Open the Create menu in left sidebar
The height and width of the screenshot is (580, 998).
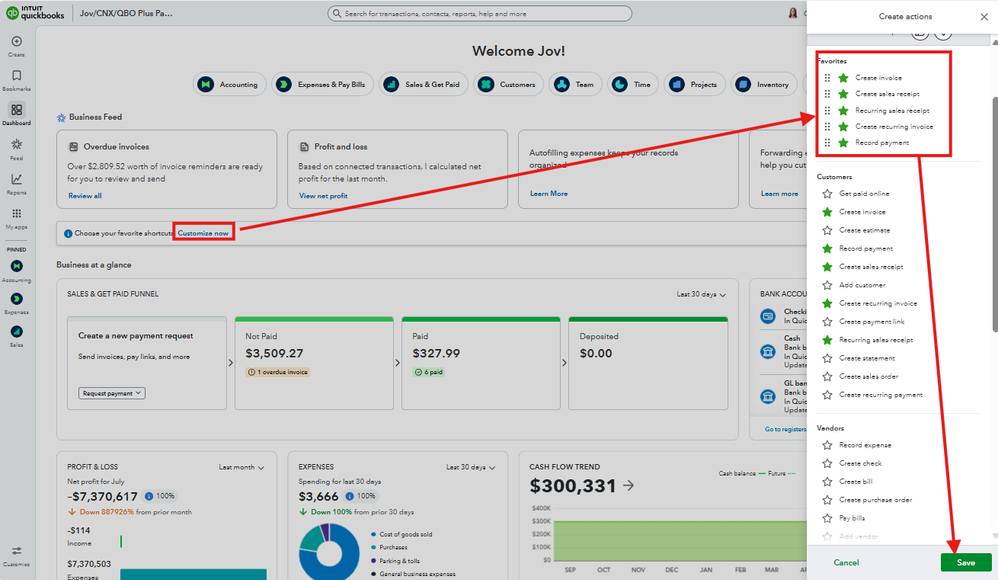tap(17, 46)
